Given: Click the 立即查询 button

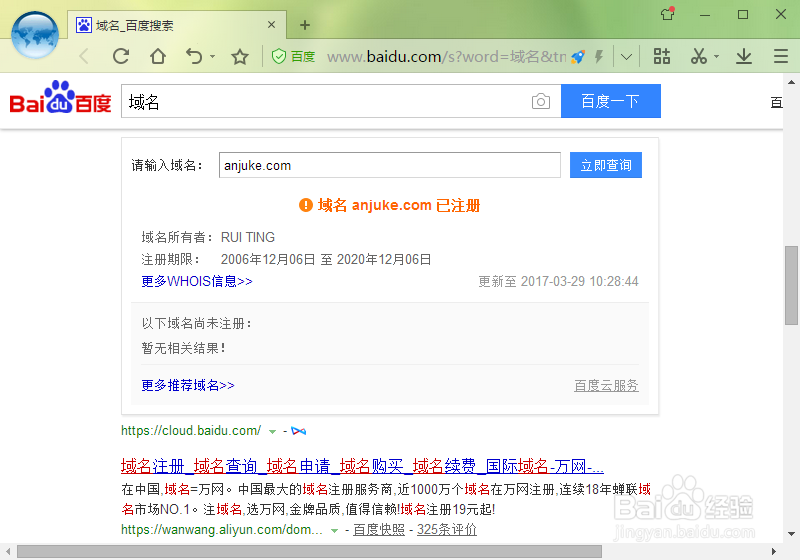Looking at the screenshot, I should pyautogui.click(x=606, y=165).
